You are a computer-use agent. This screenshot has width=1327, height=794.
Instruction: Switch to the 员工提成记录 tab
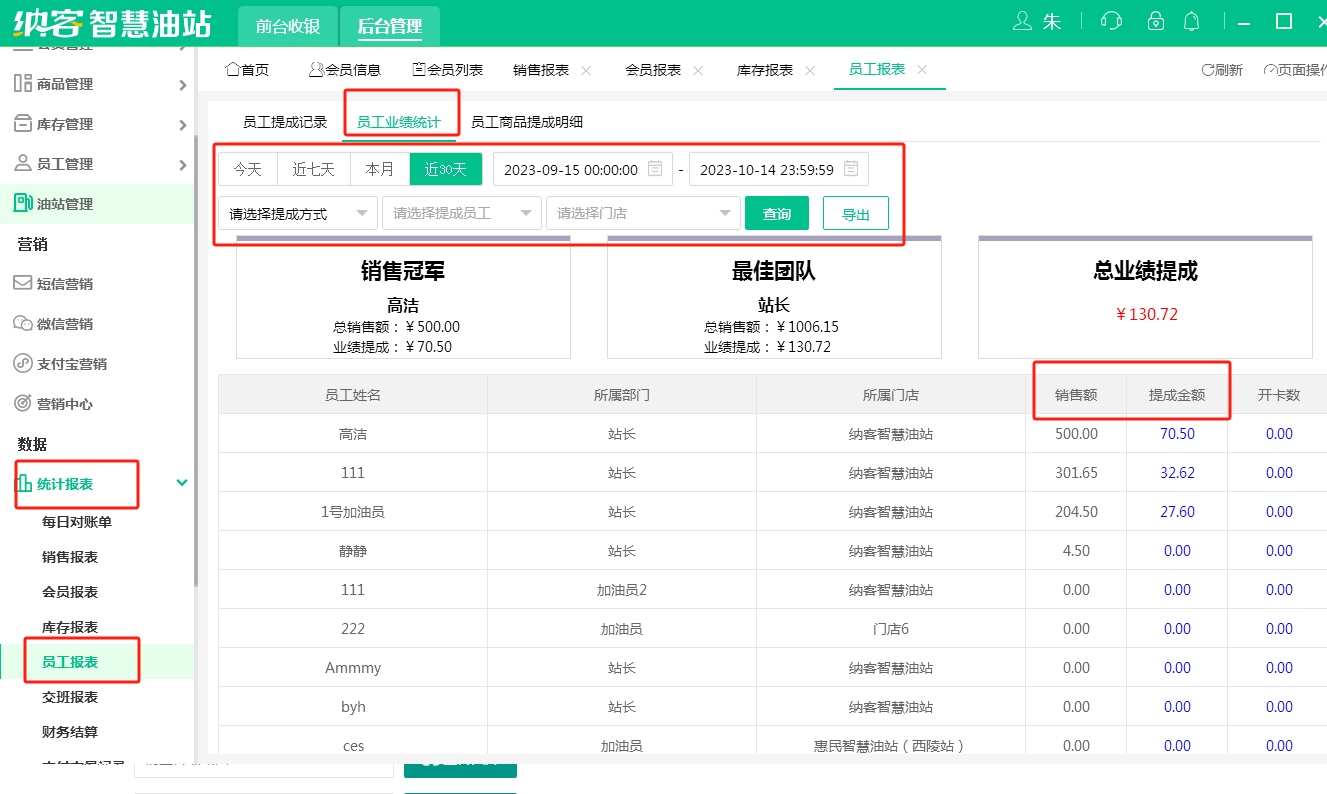(x=285, y=122)
